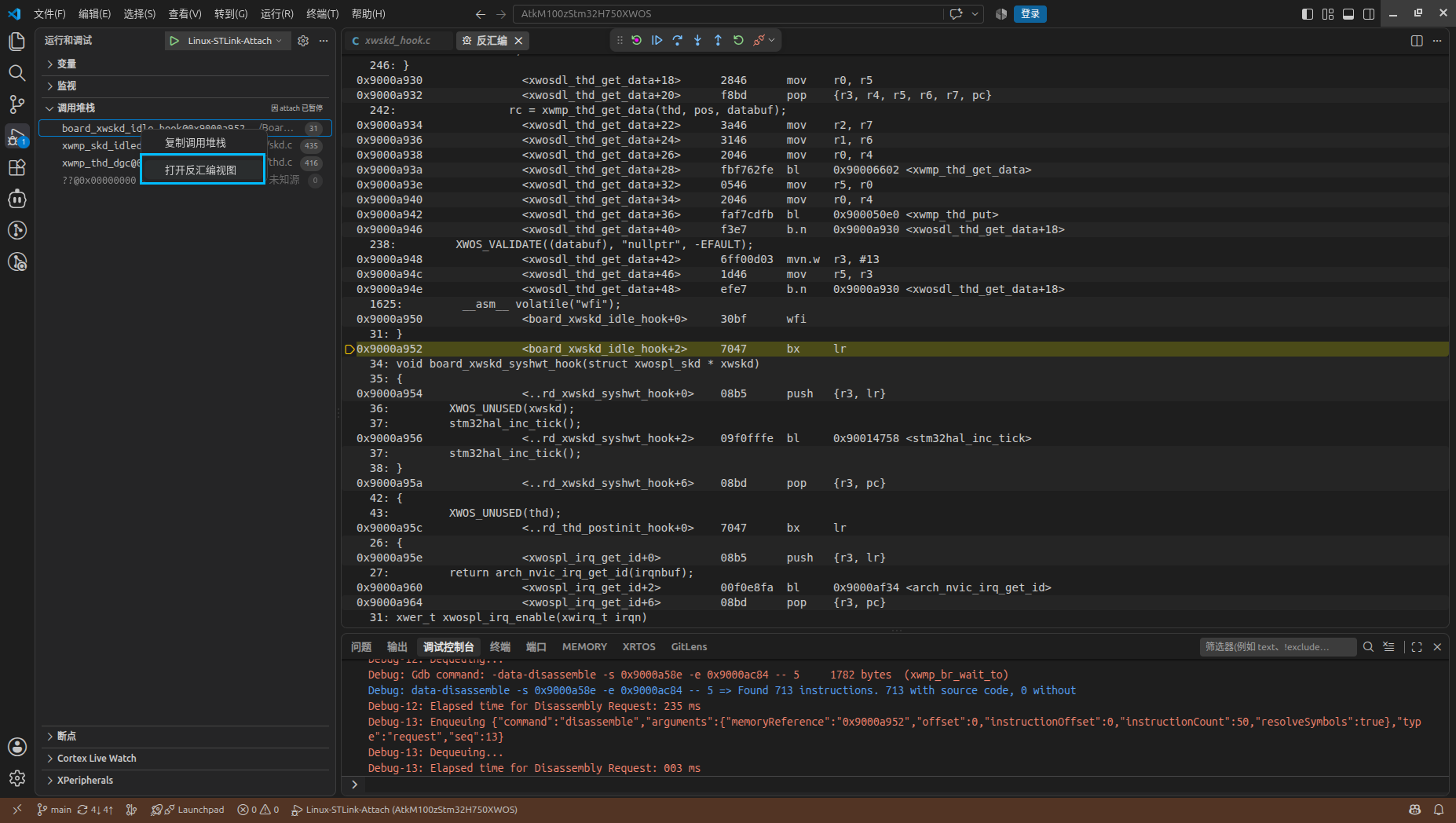Switch to the 问题 panel tab
Screen dimensions: 1456x823
(x=361, y=647)
